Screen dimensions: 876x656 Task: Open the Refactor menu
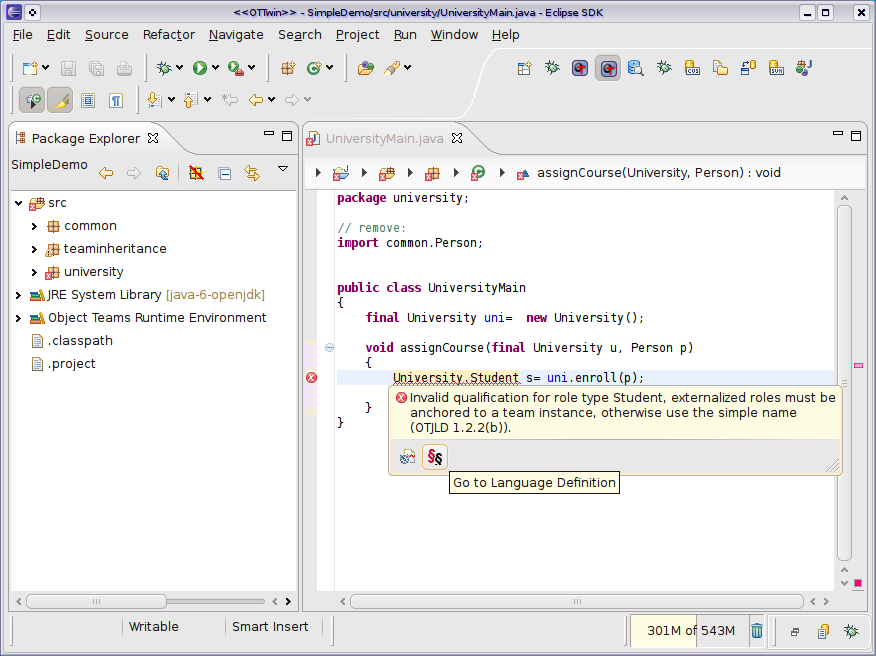coord(168,35)
